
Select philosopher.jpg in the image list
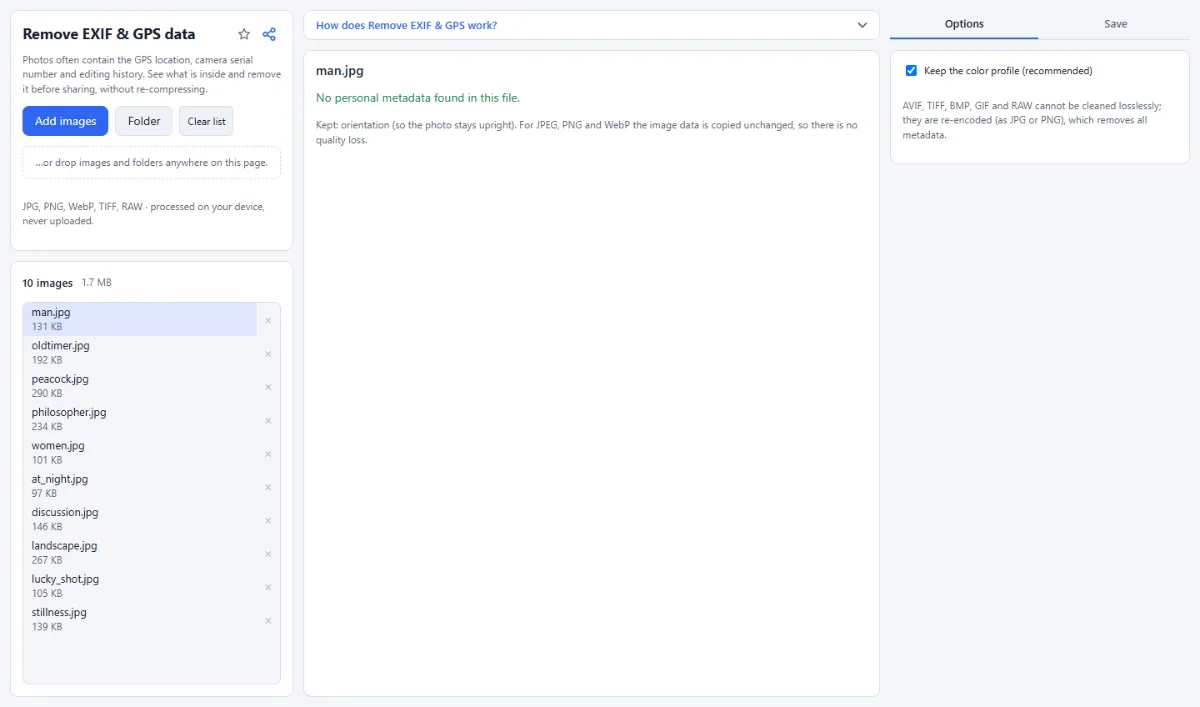(140, 419)
